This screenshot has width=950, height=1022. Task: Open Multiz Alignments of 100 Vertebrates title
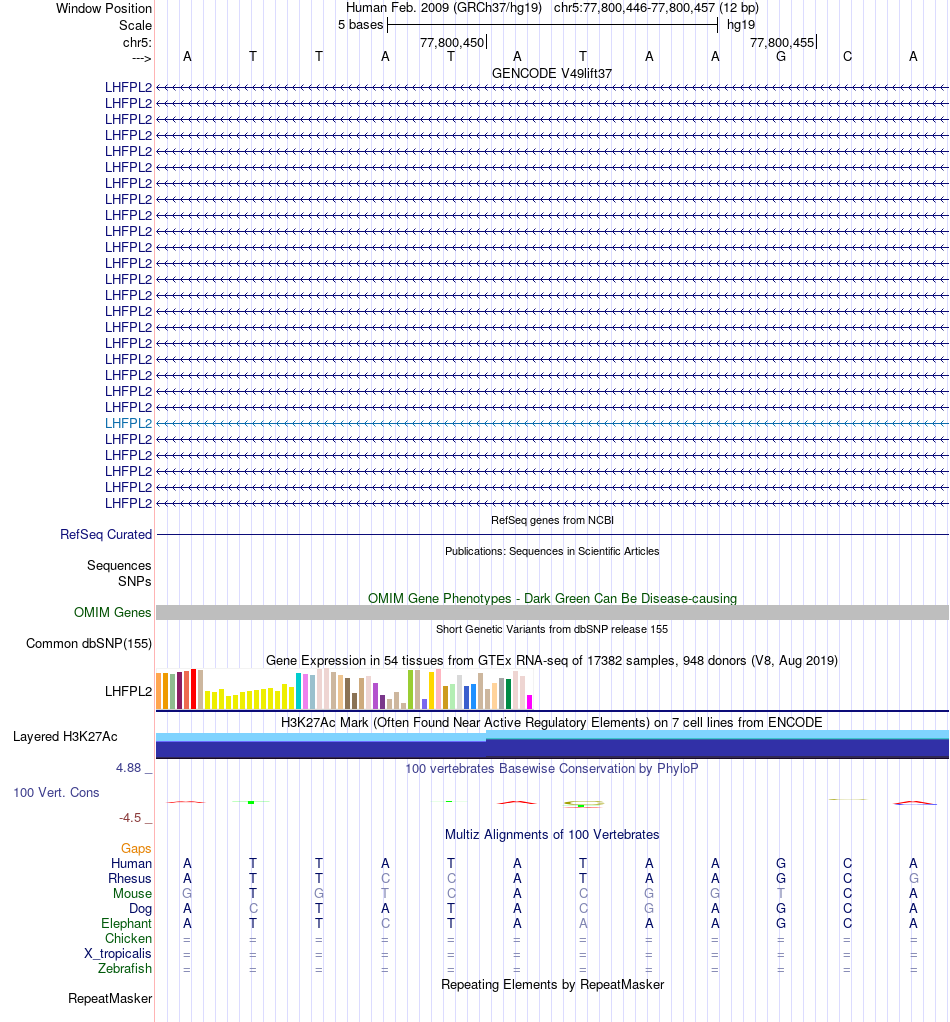click(552, 835)
